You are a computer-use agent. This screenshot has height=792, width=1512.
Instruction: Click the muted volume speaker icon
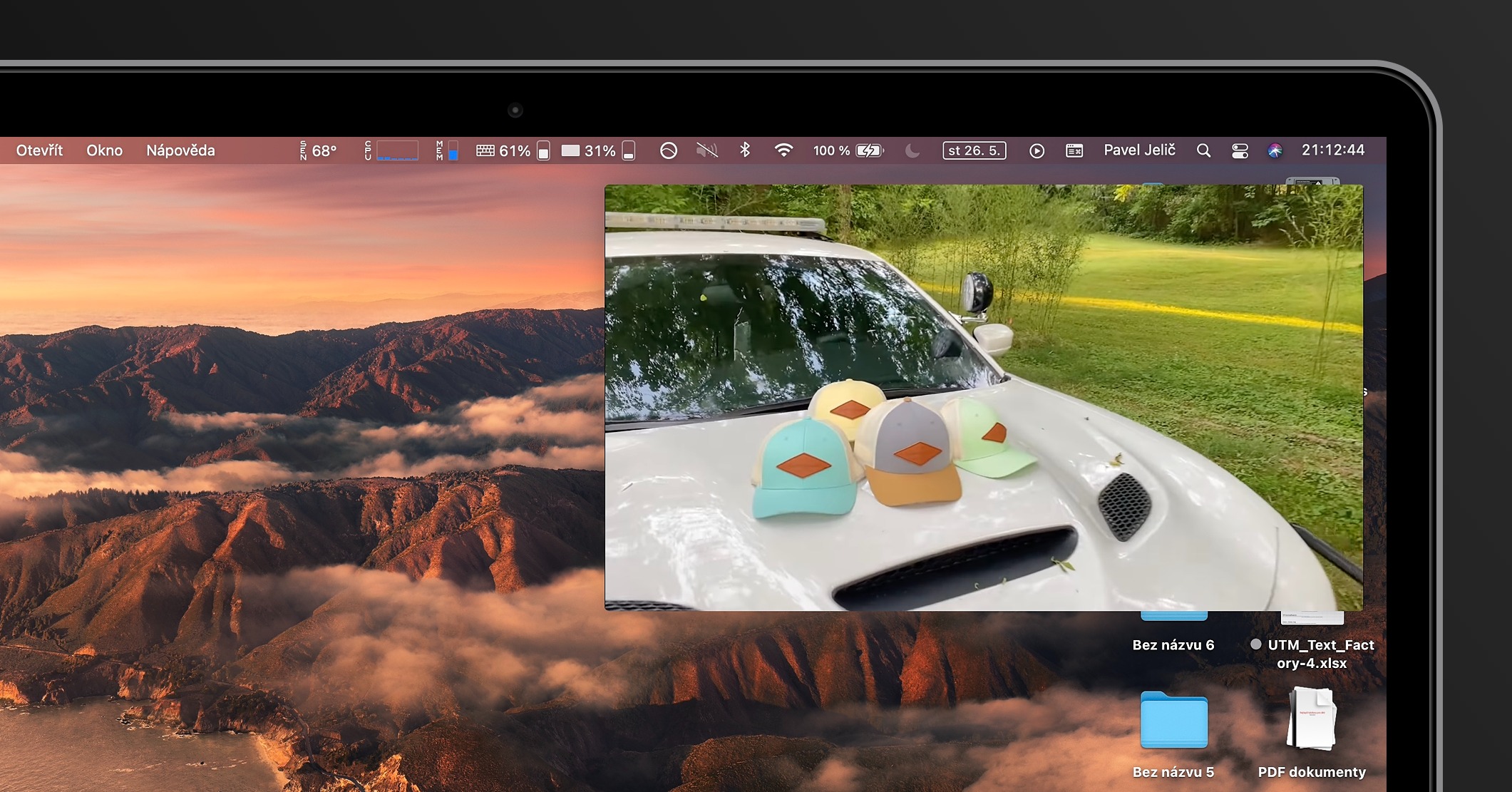[706, 150]
